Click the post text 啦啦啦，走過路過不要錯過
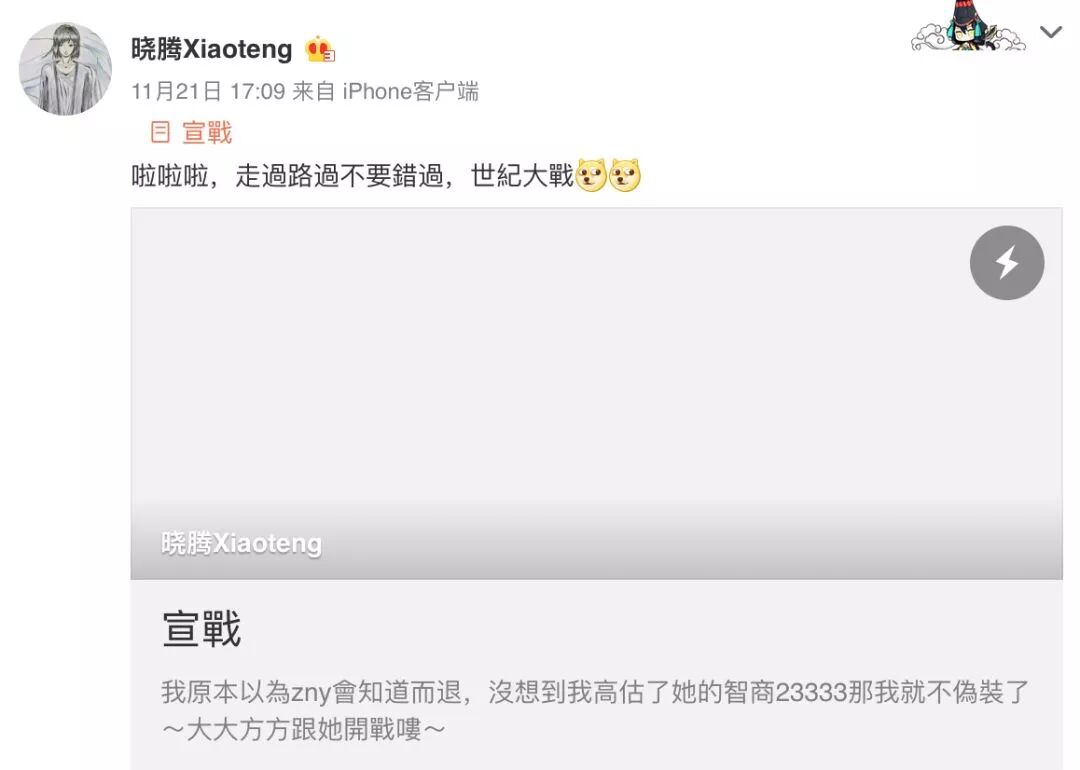1080x770 pixels. (287, 176)
